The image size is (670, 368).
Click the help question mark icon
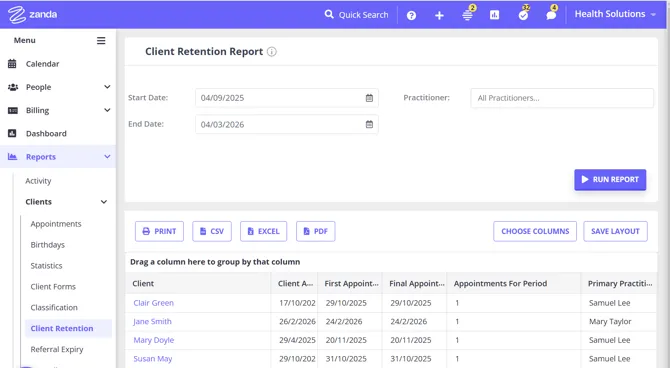(x=411, y=15)
